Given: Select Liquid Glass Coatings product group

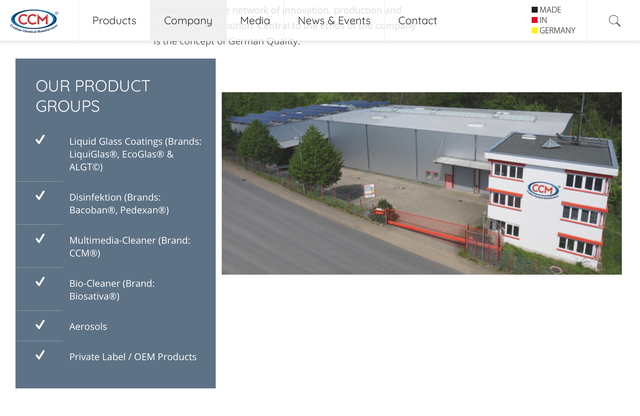Looking at the screenshot, I should tap(136, 154).
